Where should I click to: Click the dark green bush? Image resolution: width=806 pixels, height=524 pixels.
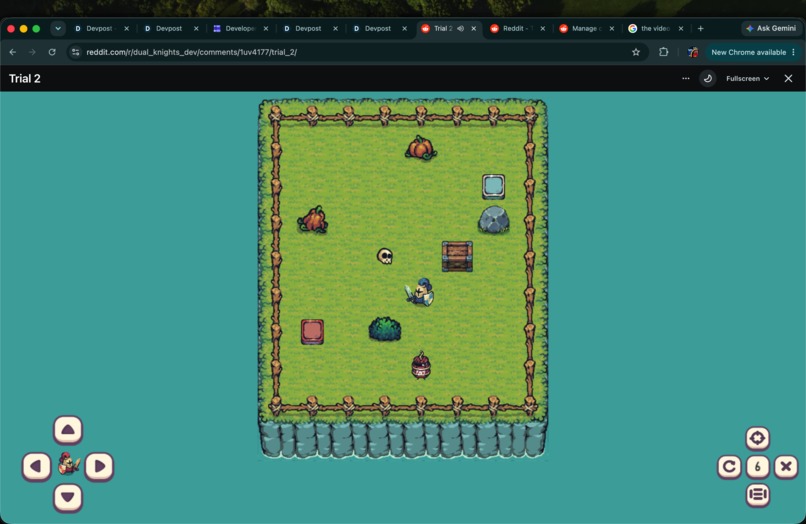point(384,329)
